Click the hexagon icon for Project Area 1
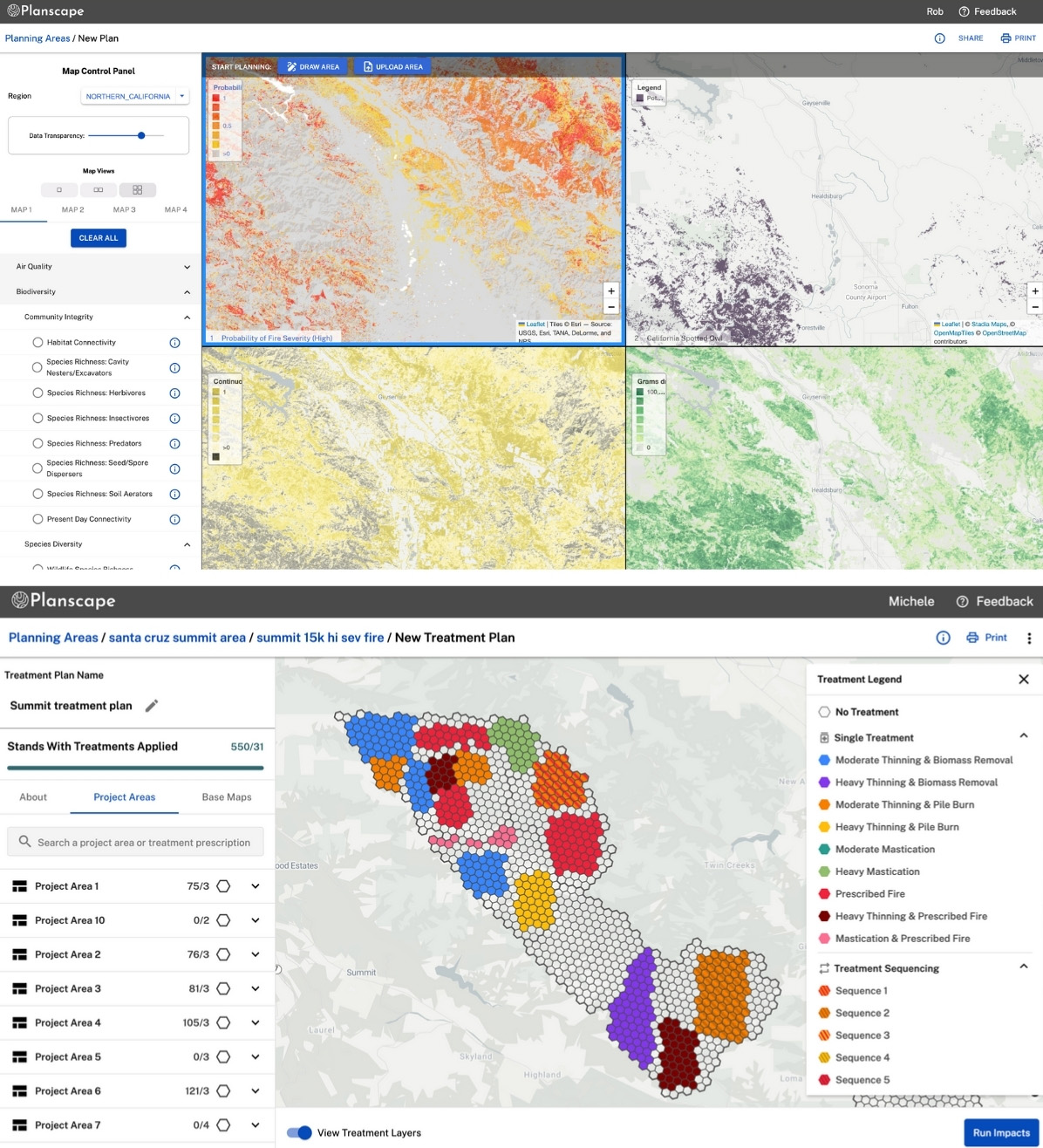 tap(223, 886)
